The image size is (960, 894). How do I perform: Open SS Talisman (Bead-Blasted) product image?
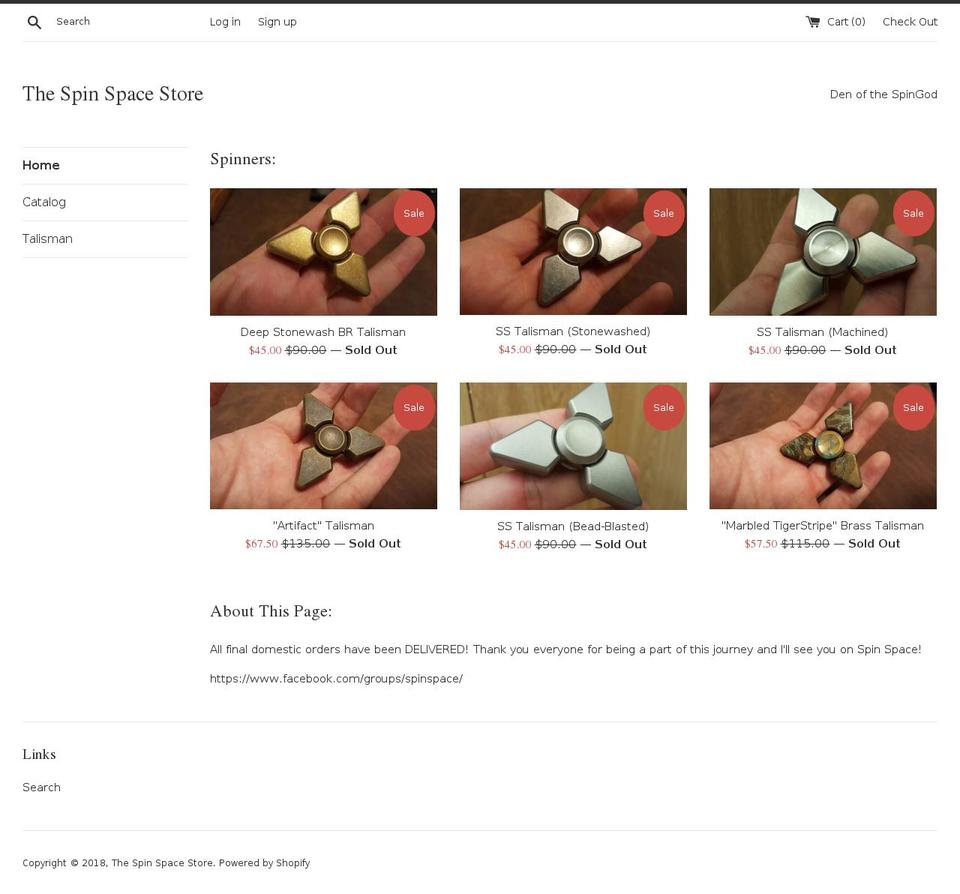pyautogui.click(x=573, y=446)
